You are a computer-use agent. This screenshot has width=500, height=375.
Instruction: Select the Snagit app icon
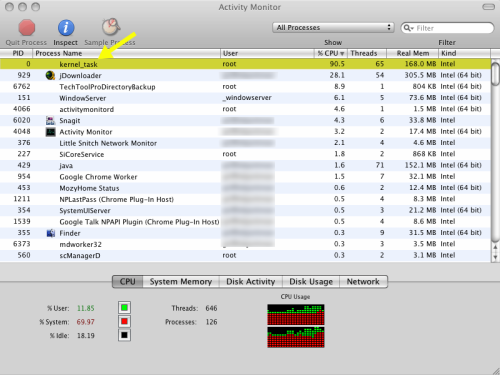[x=50, y=120]
